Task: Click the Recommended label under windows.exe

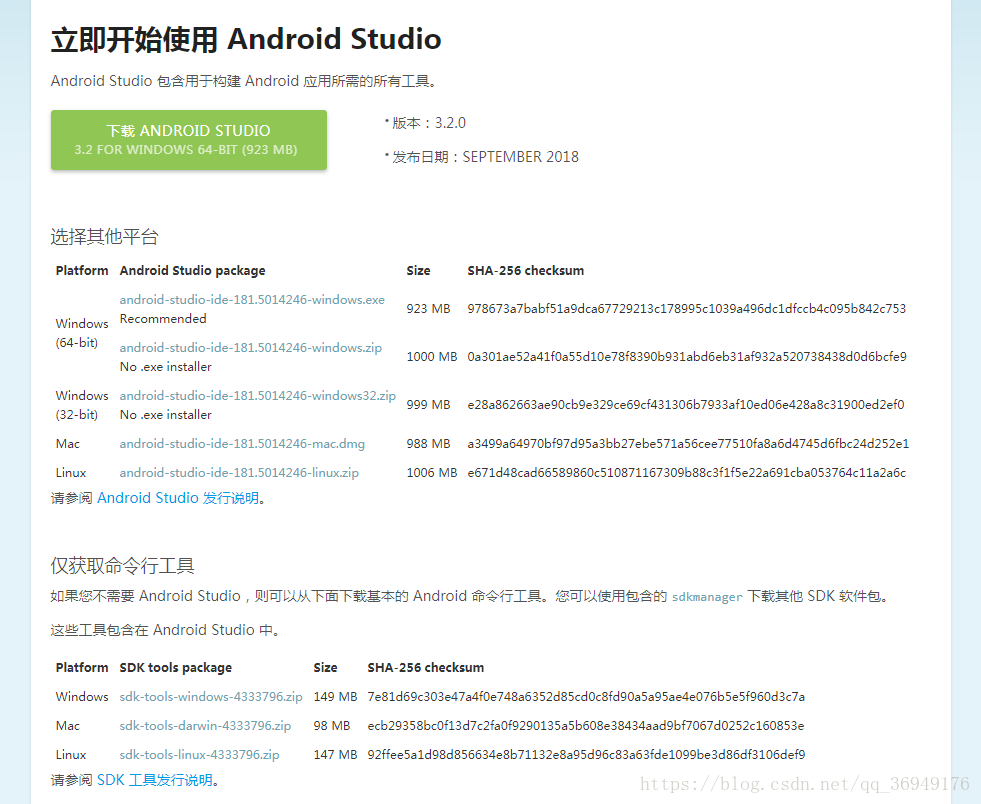Action: pos(163,319)
